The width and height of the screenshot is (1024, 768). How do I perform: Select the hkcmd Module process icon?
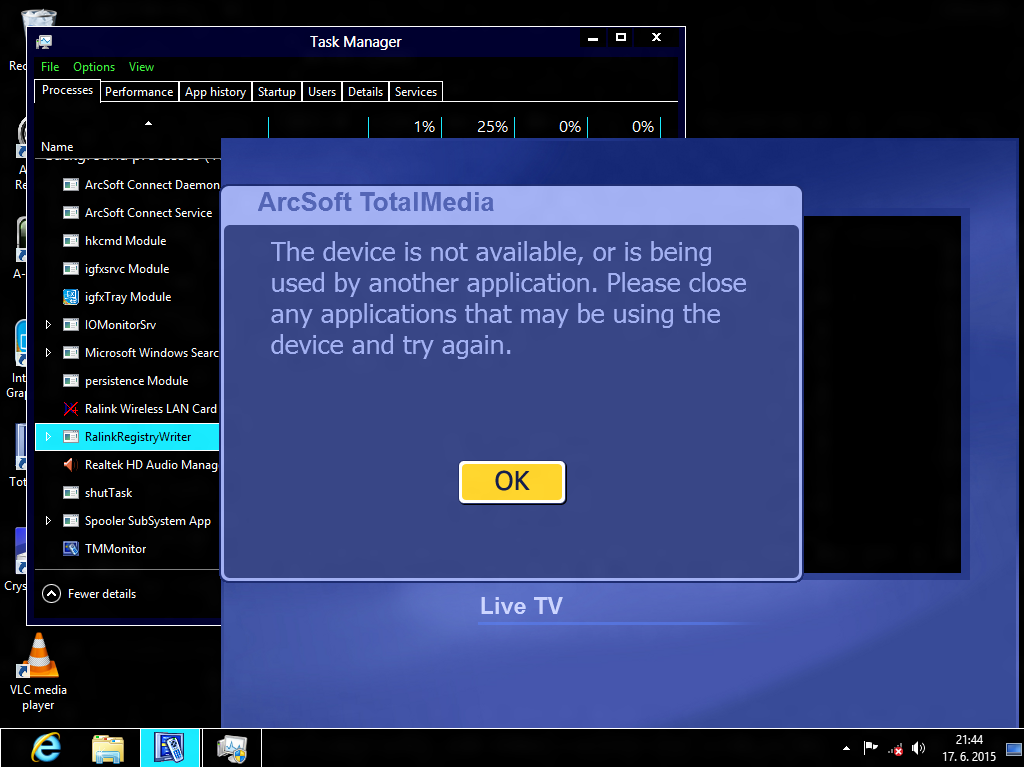(x=71, y=241)
